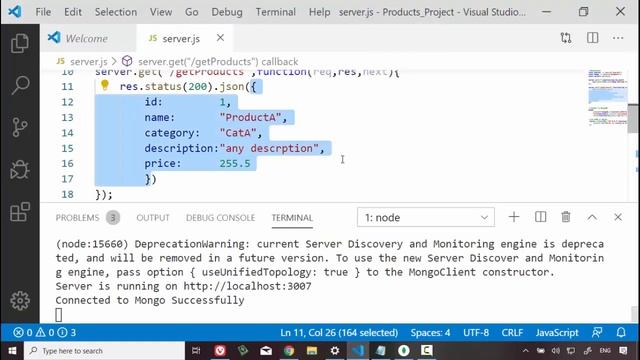Click the VS Code taskbar icon
The image size is (640, 360).
(358, 351)
